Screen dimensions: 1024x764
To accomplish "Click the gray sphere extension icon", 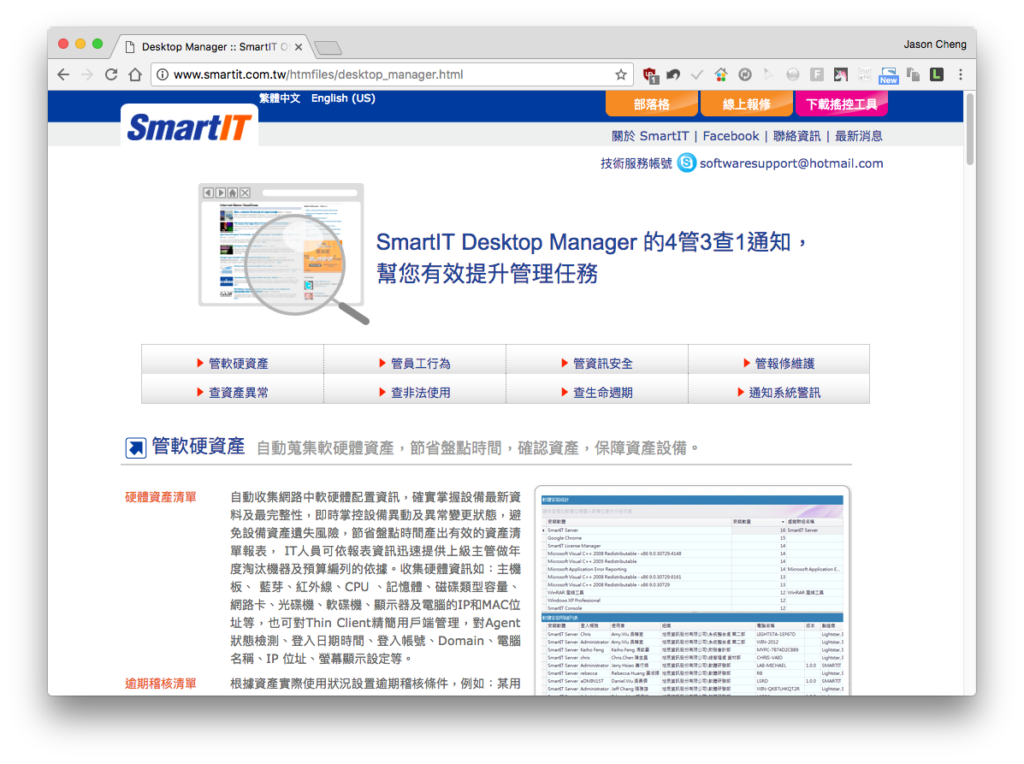I will coord(792,74).
